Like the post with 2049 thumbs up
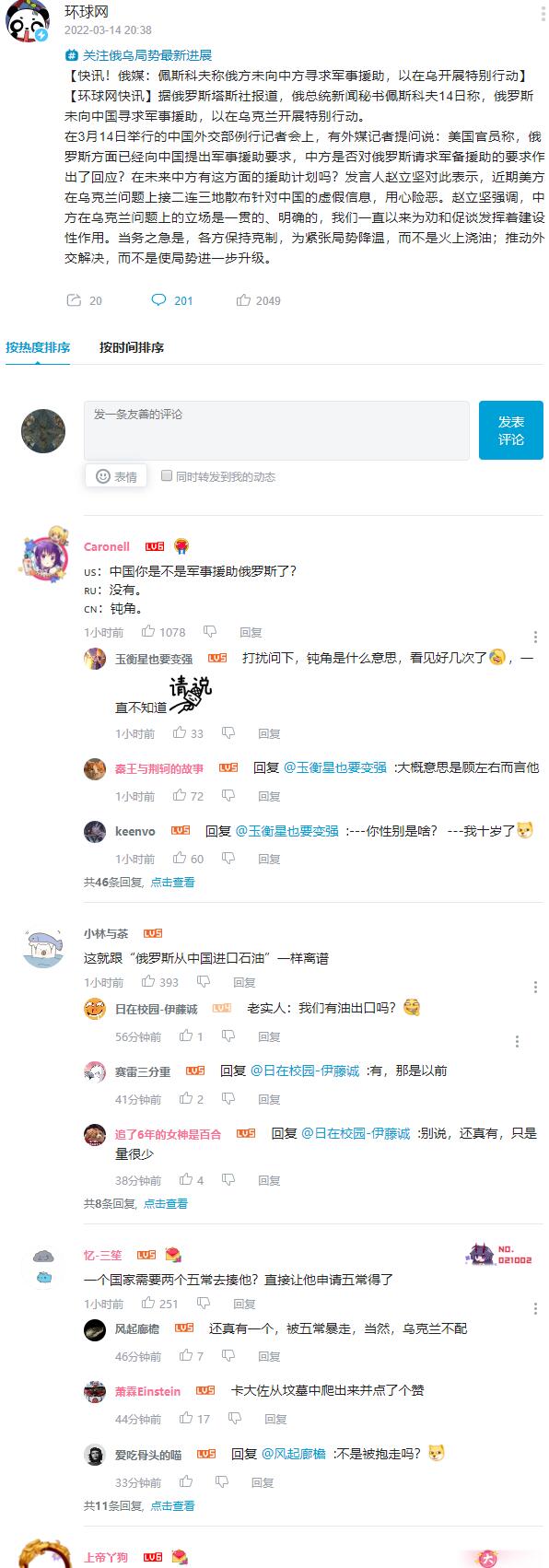Viewport: 549px width, 1568px height. point(243,300)
